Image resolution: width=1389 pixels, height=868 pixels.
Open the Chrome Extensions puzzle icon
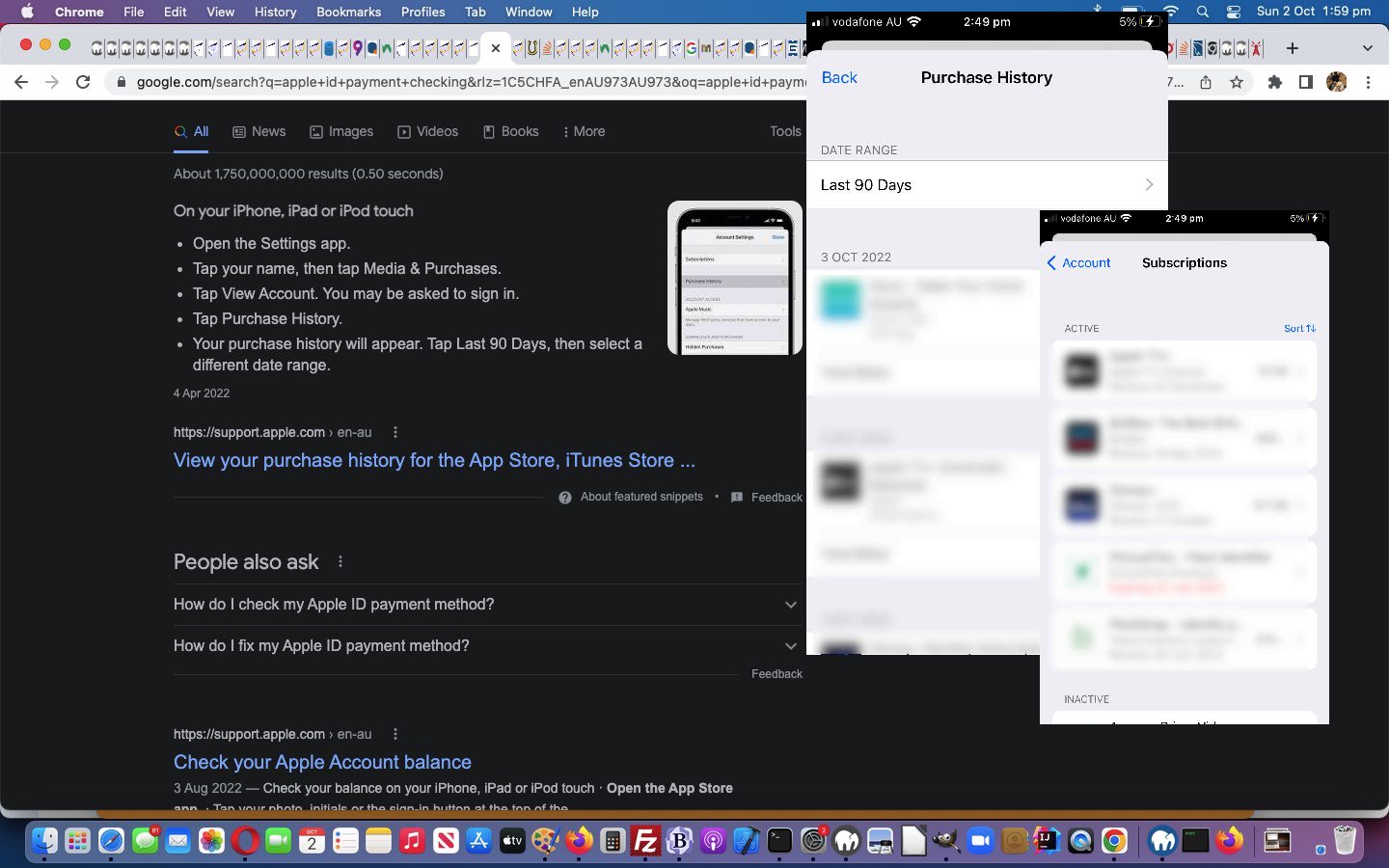1275,82
